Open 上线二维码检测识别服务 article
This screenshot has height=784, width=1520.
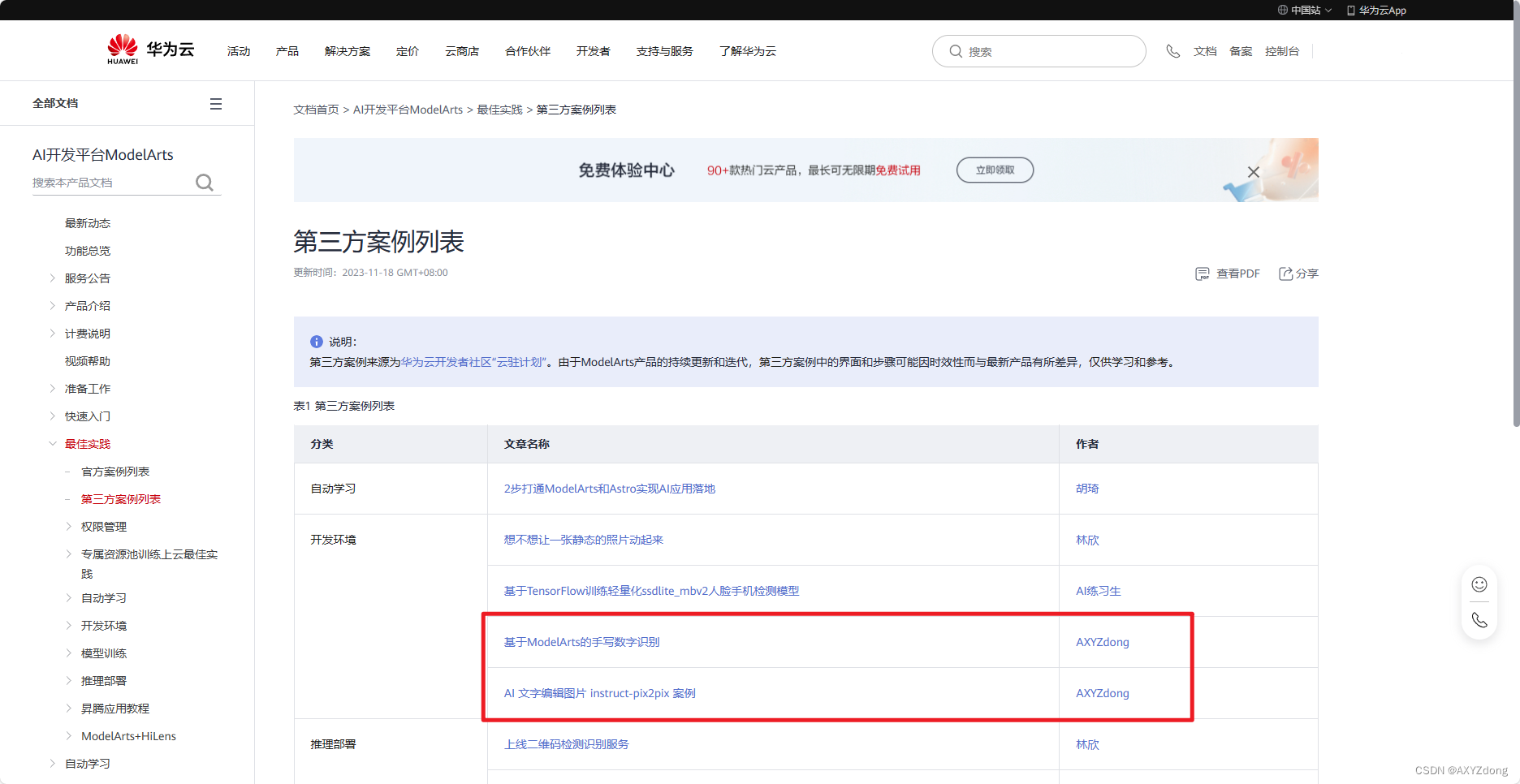566,744
